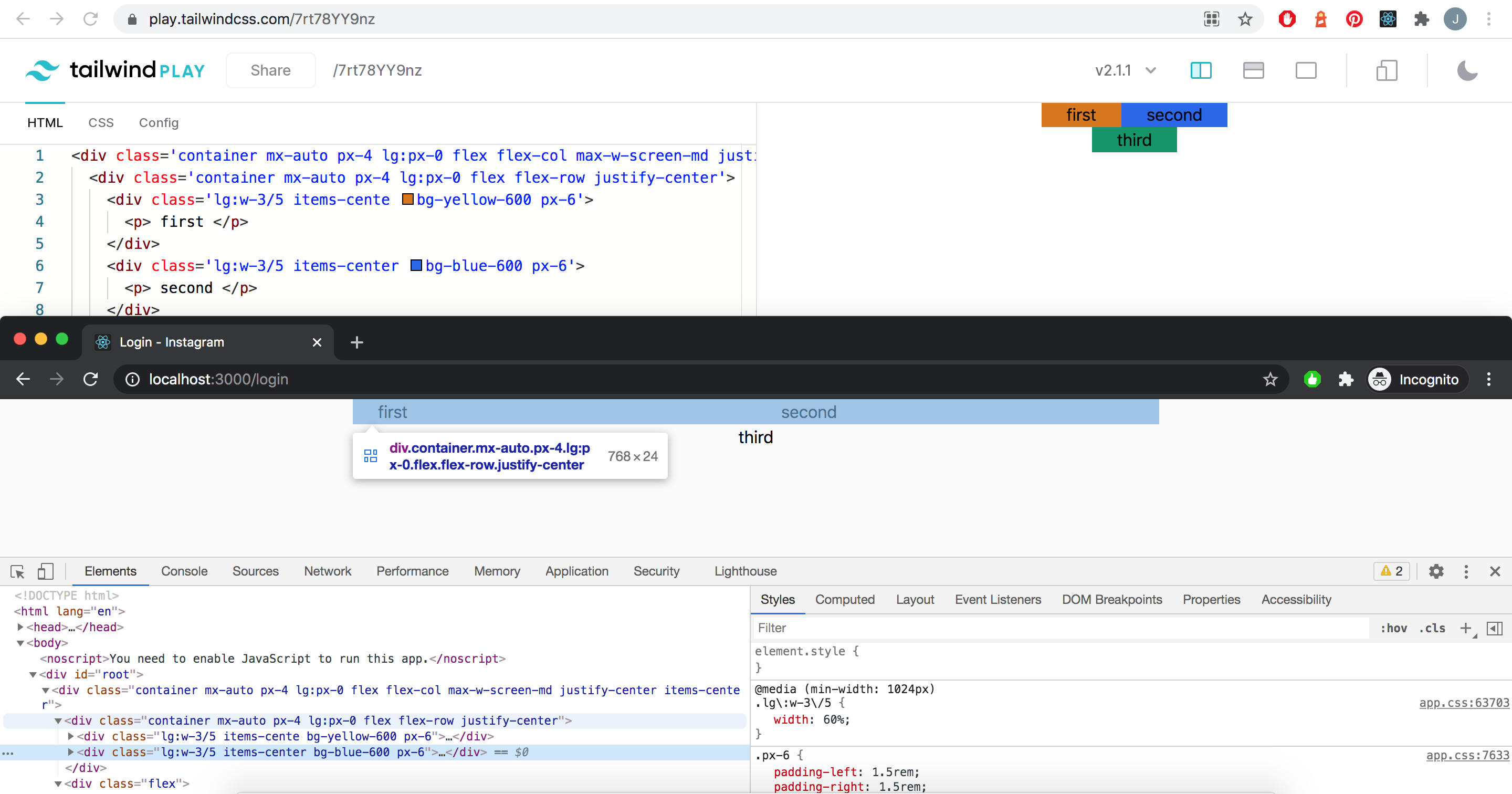Viewport: 1512px width, 794px height.
Task: Click the bg-yellow-600 color swatch
Action: (x=407, y=200)
